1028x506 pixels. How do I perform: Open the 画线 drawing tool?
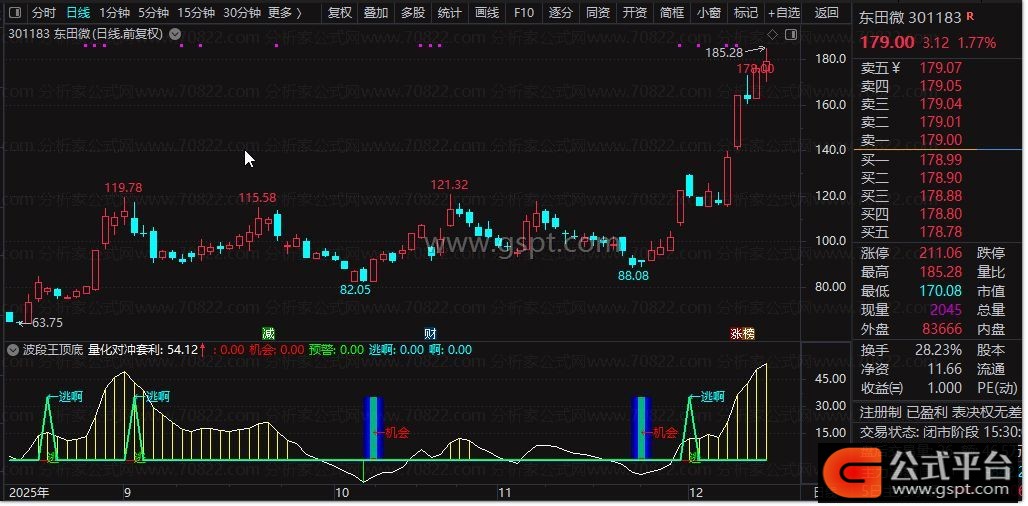tap(486, 13)
